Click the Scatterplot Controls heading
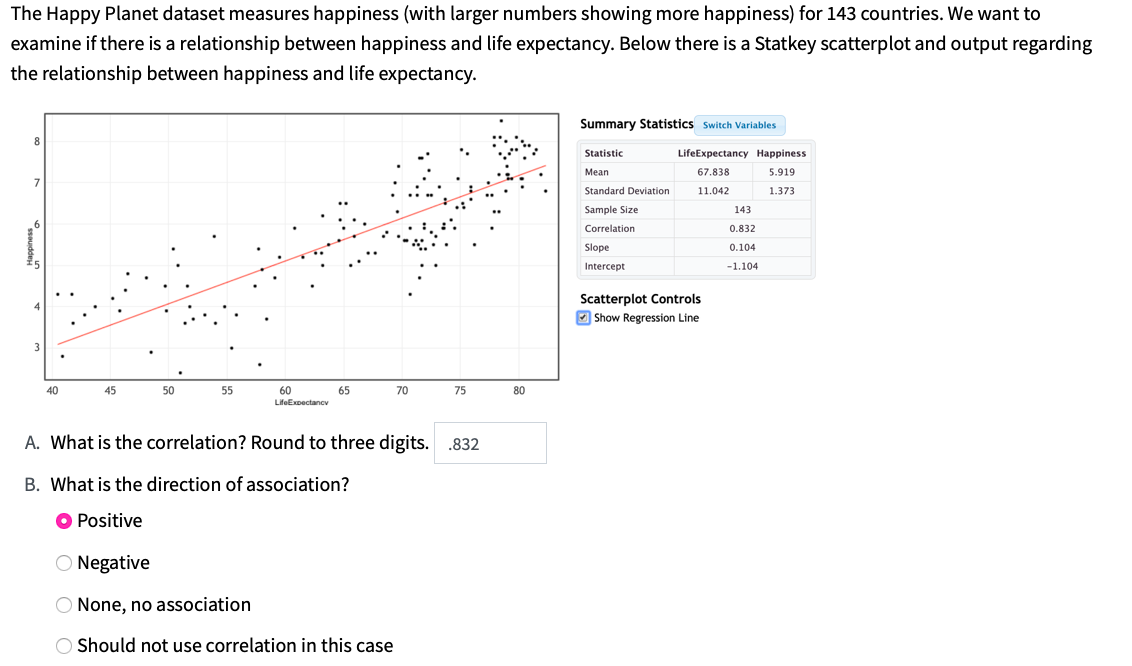Image resolution: width=1132 pixels, height=666 pixels. [x=640, y=298]
